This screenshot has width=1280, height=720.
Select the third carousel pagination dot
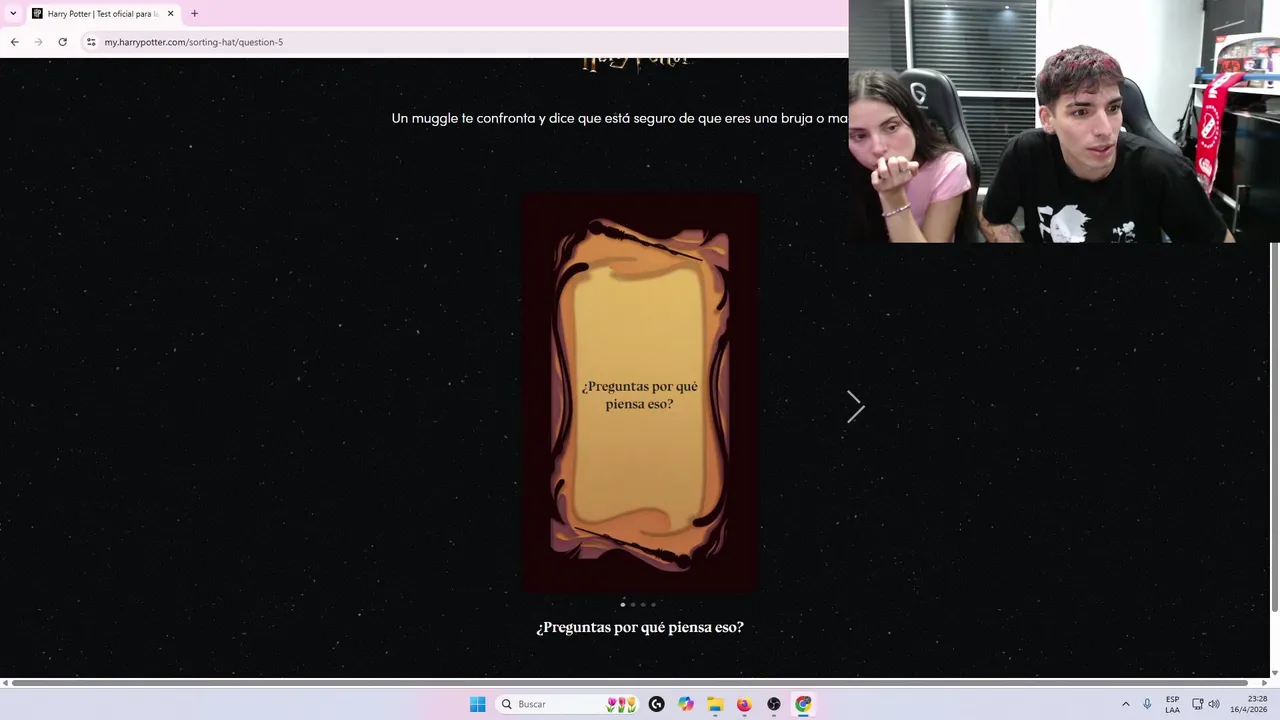[643, 604]
